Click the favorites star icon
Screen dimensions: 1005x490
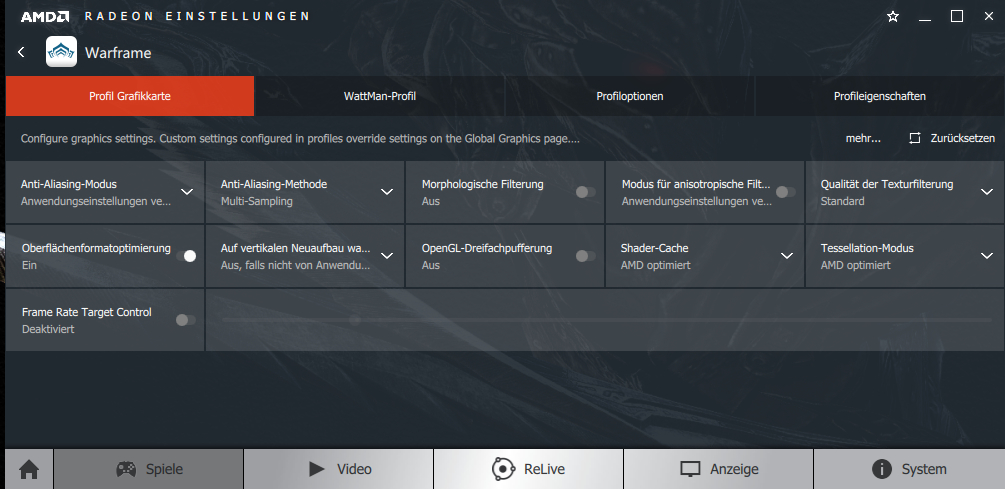893,17
